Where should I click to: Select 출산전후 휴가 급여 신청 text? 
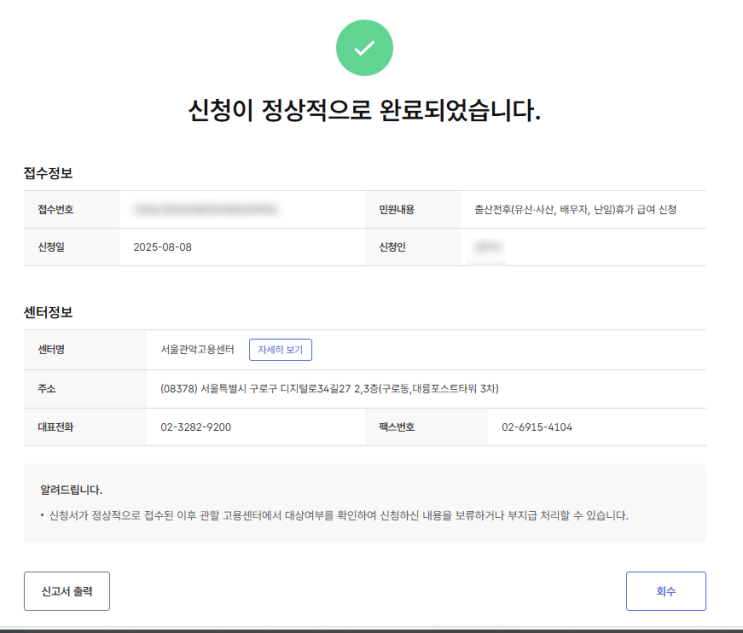[x=576, y=209]
